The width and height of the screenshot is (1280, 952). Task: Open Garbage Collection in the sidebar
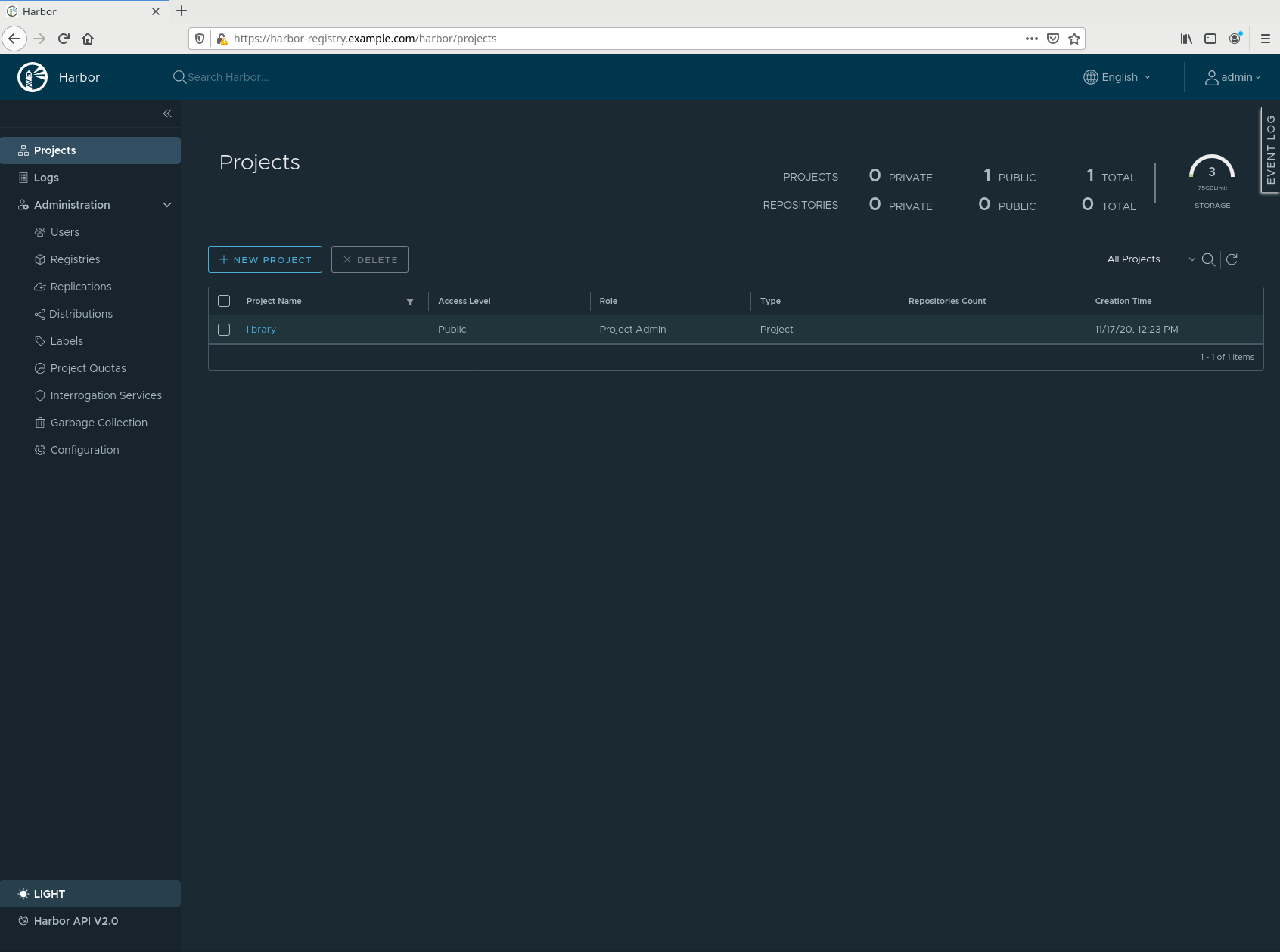(x=98, y=423)
